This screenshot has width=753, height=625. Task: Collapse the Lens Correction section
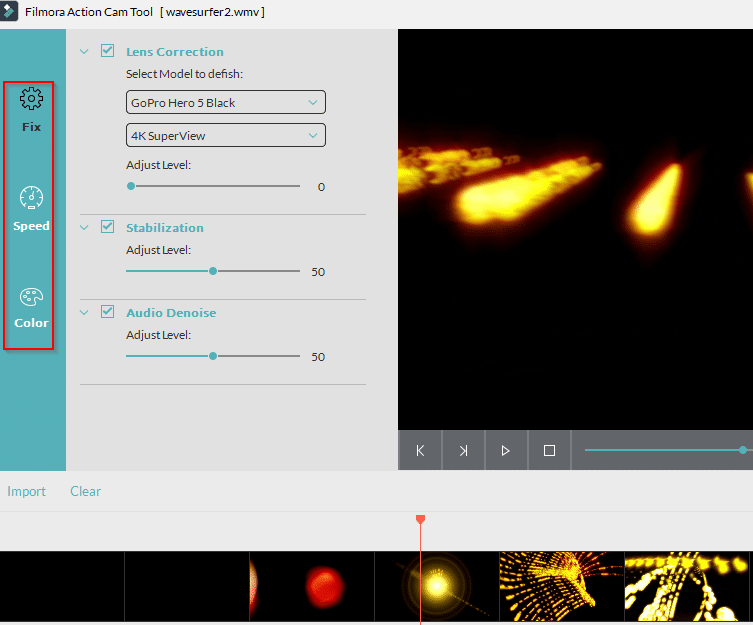point(84,51)
